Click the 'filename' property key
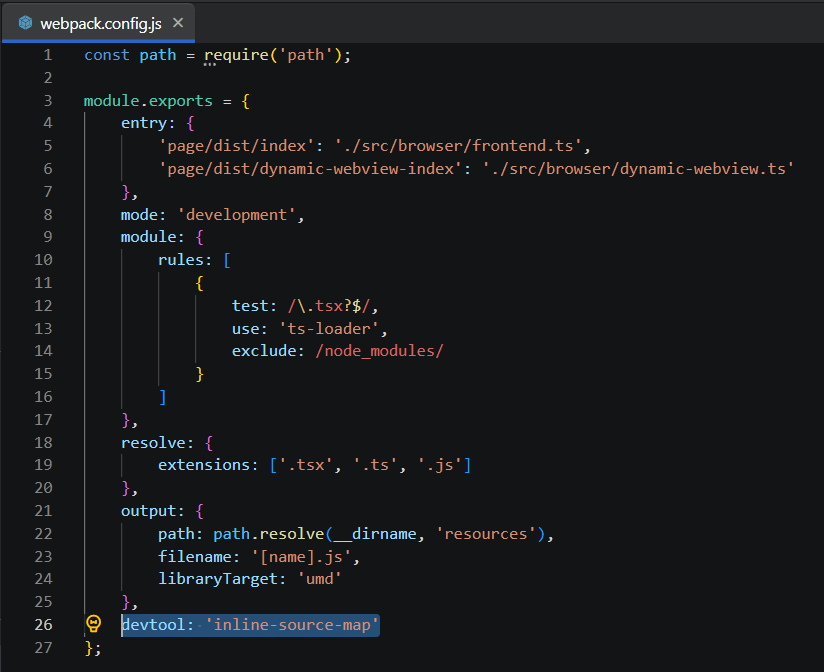This screenshot has width=824, height=672. point(195,557)
